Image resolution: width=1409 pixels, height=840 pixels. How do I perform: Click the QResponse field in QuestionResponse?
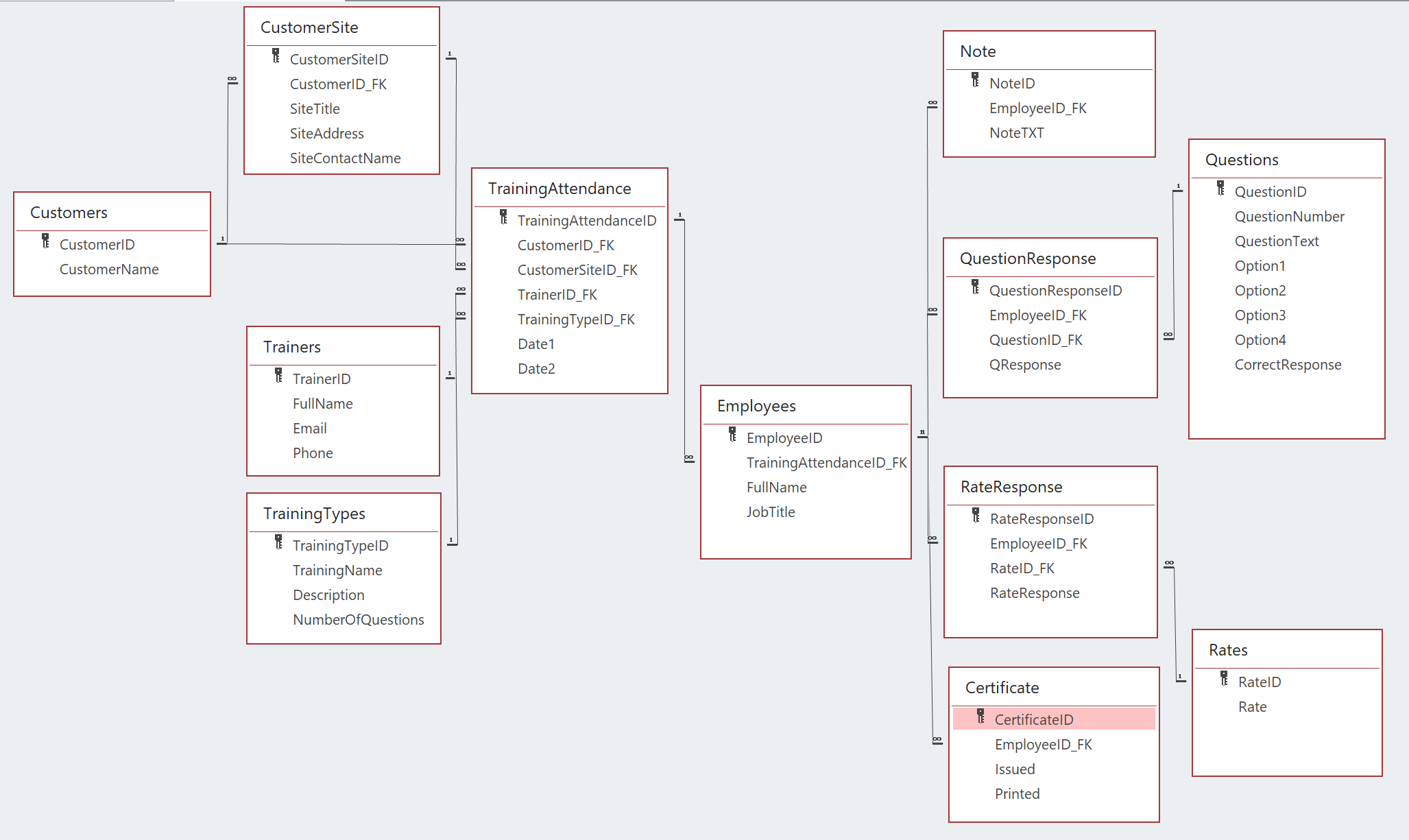(1024, 365)
